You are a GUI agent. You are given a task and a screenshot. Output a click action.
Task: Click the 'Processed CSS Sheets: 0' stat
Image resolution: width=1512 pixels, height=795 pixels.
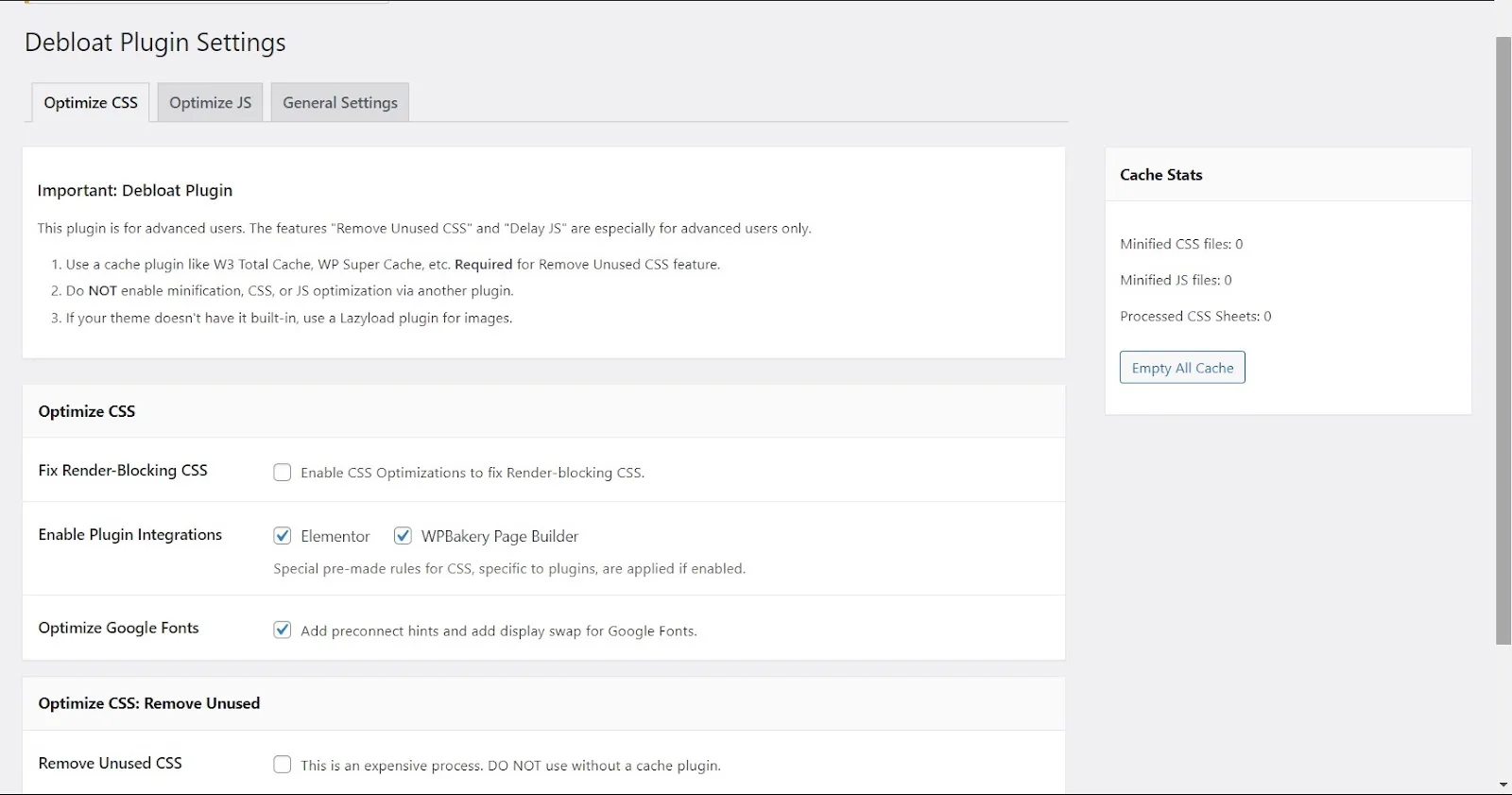1195,316
